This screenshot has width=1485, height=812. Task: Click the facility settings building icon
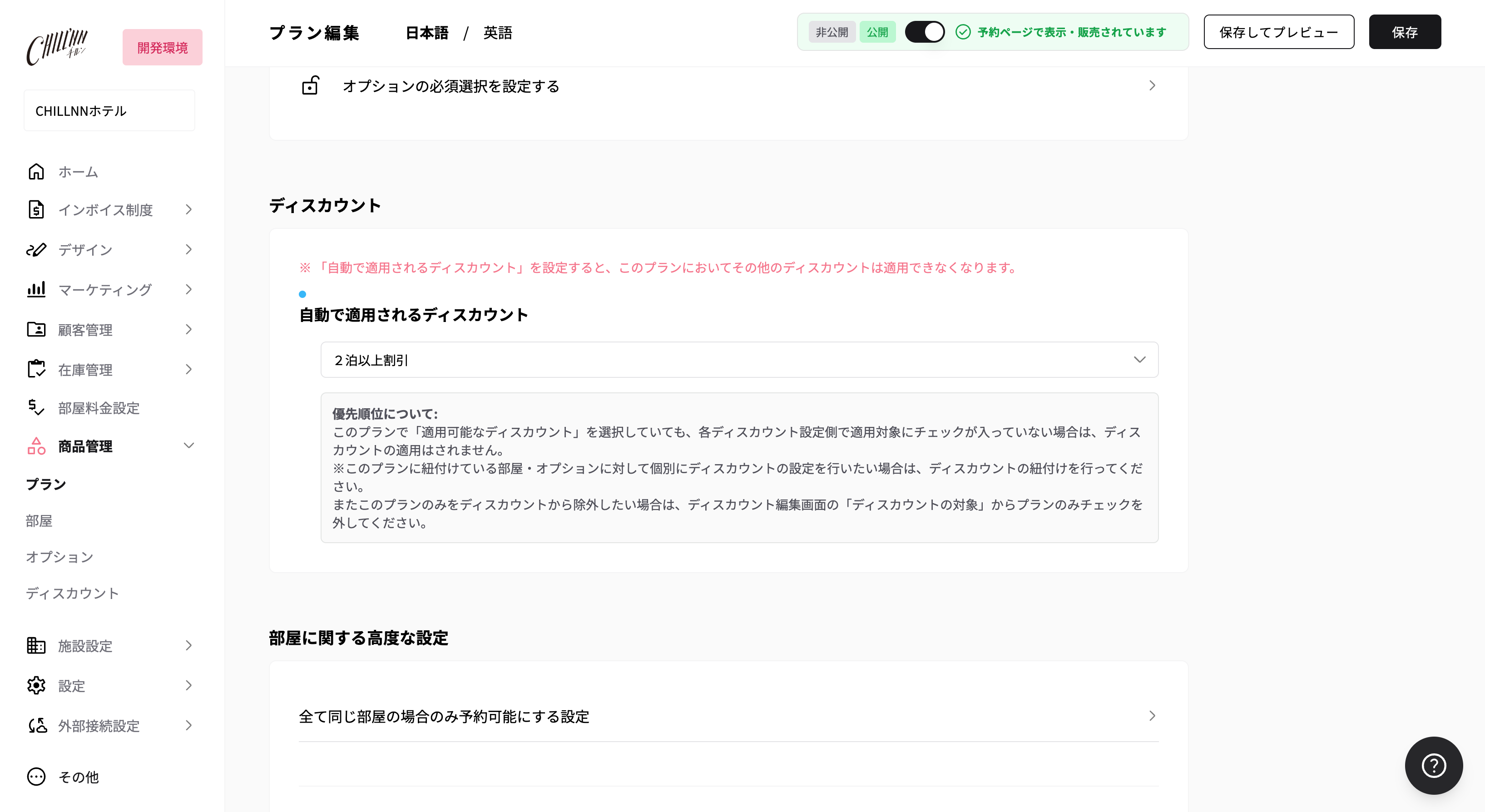[36, 645]
